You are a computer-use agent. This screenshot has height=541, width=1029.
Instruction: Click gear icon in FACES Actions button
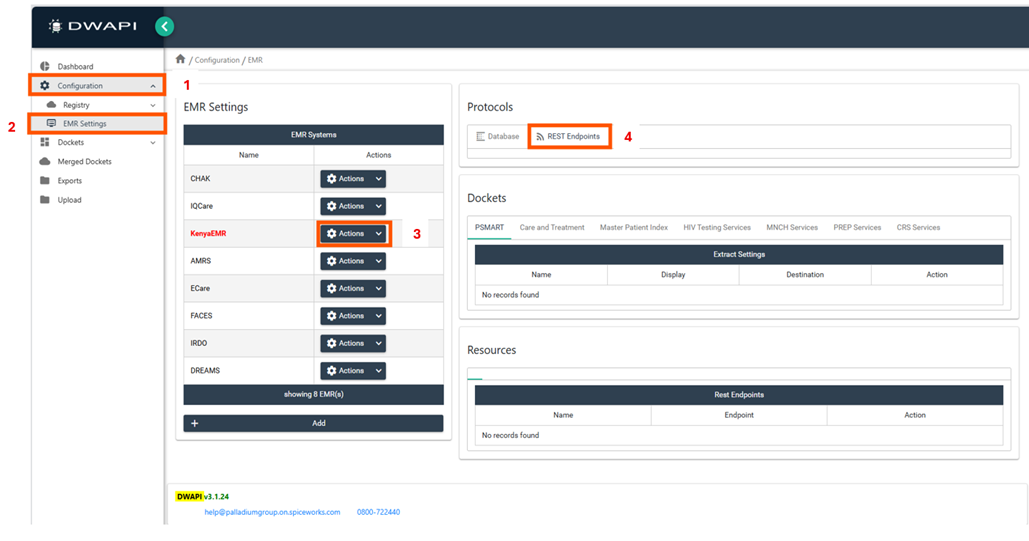331,316
